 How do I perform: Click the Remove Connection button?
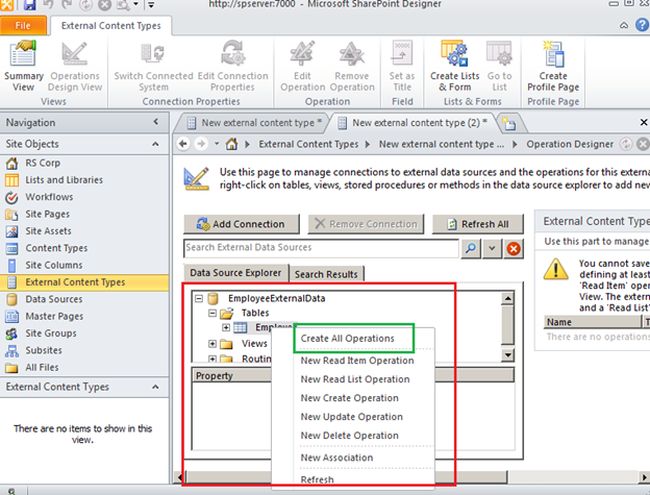[366, 224]
